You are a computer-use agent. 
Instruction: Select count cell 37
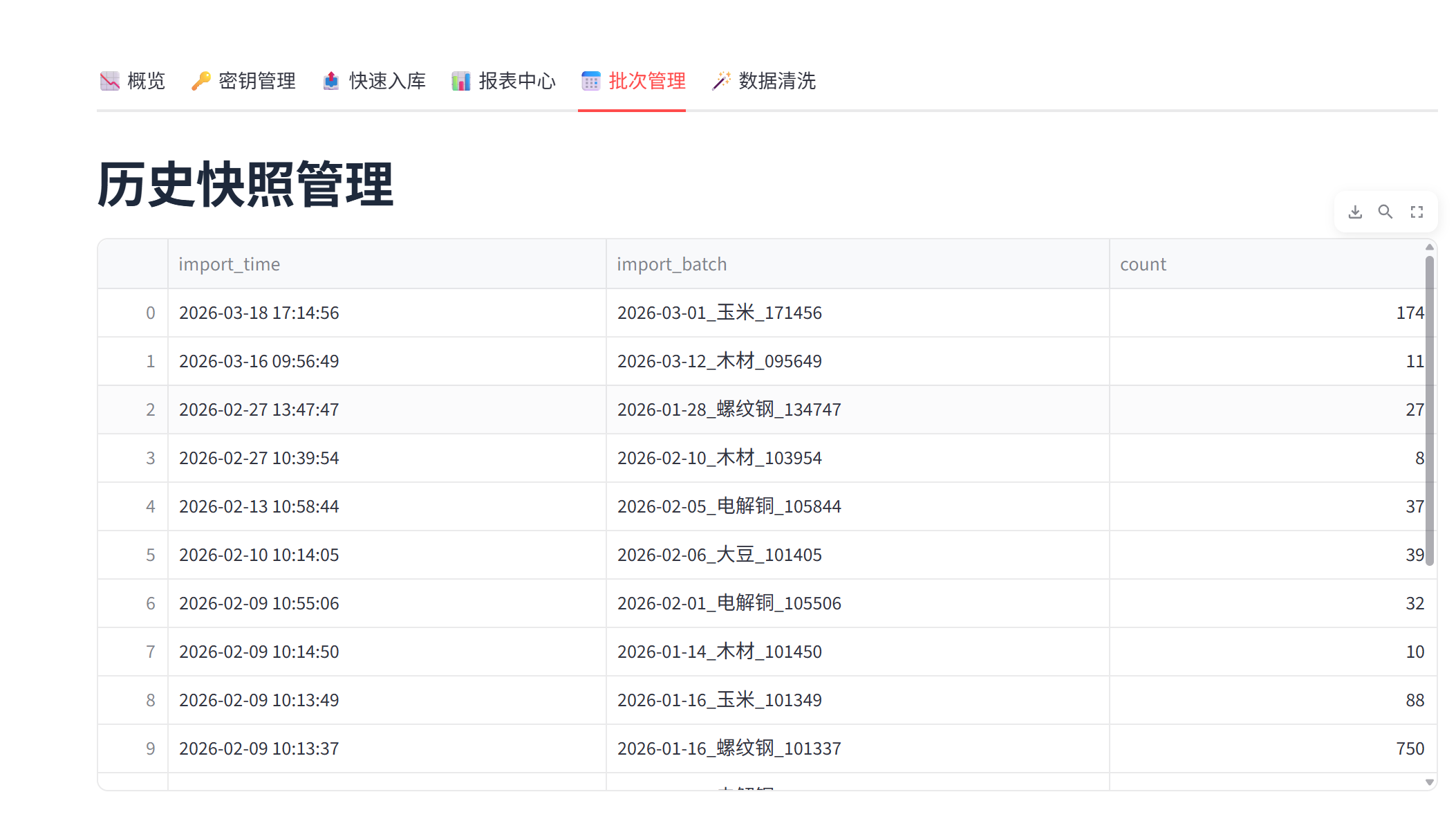click(1268, 506)
